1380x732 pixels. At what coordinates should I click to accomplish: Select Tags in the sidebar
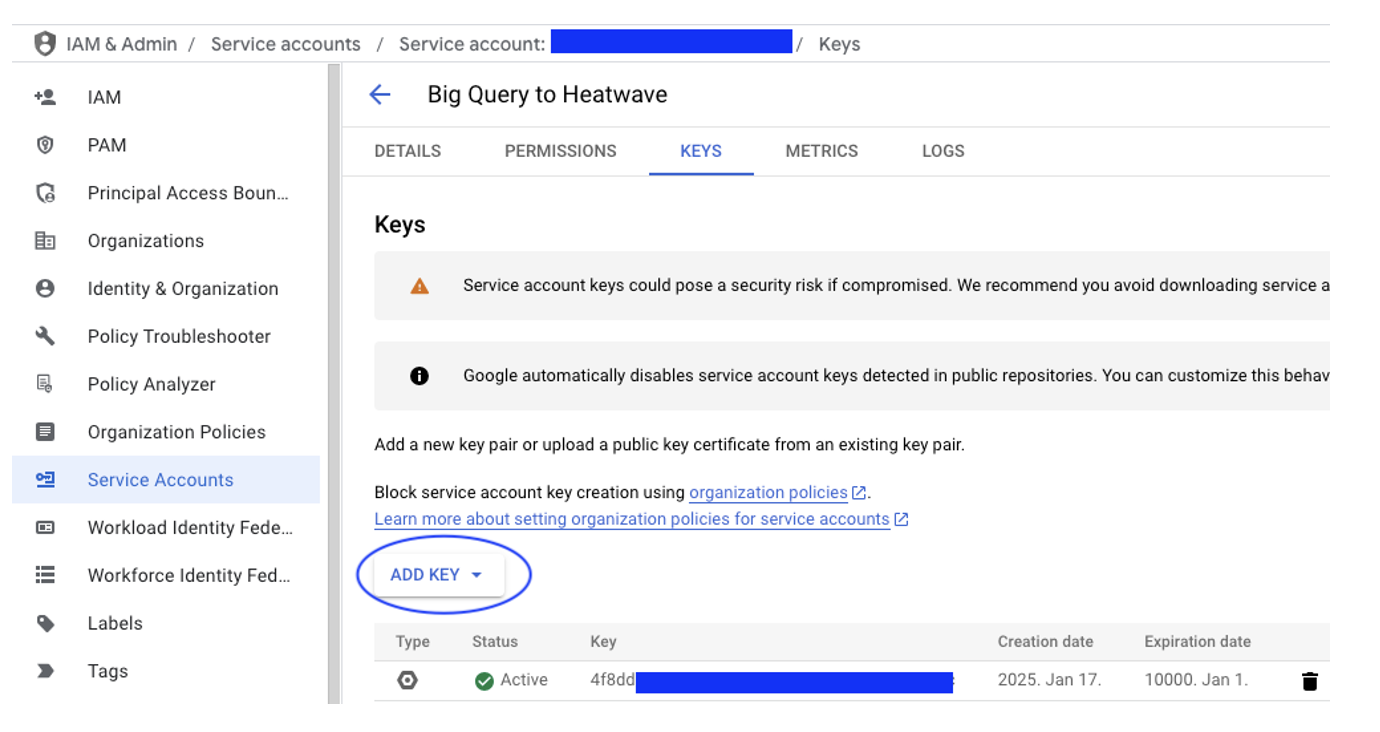pyautogui.click(x=107, y=671)
